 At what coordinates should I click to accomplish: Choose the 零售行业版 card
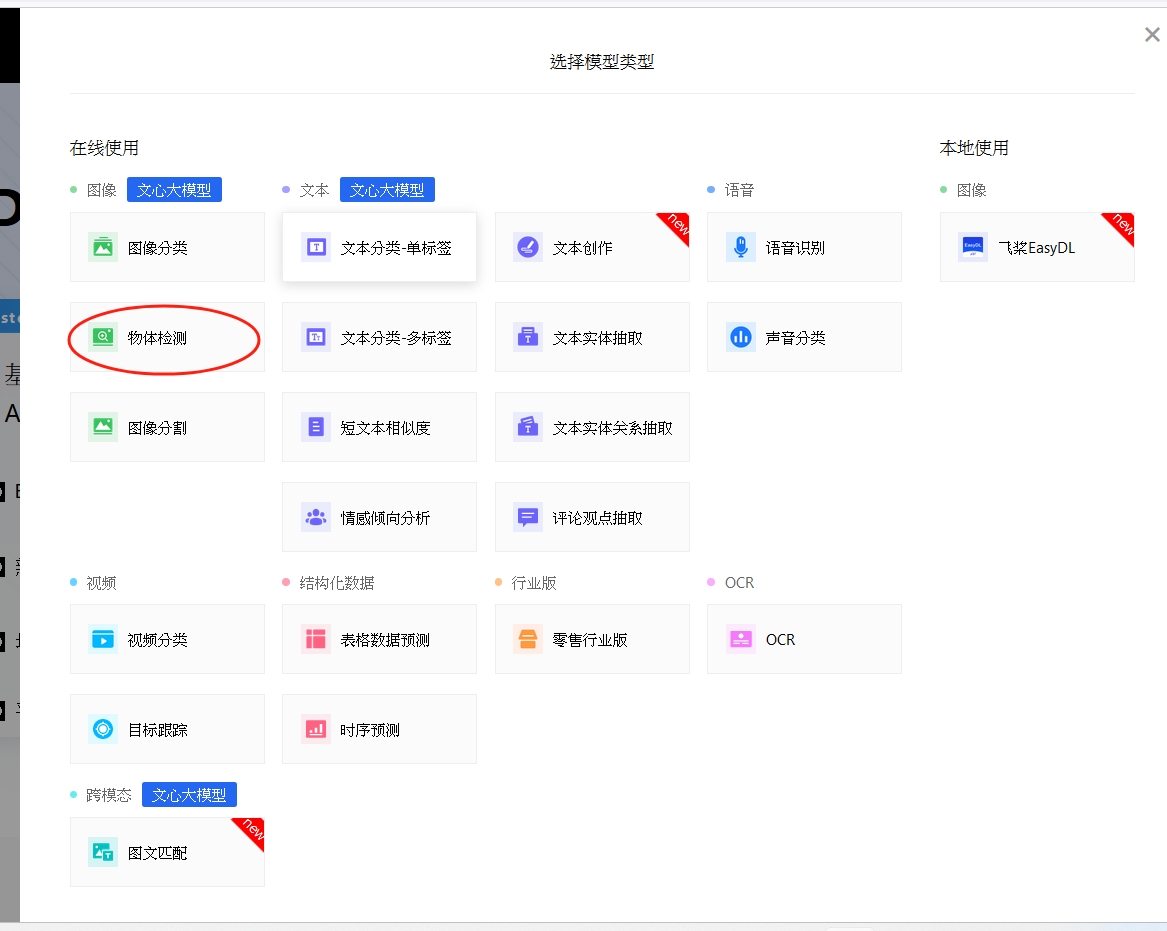point(592,639)
